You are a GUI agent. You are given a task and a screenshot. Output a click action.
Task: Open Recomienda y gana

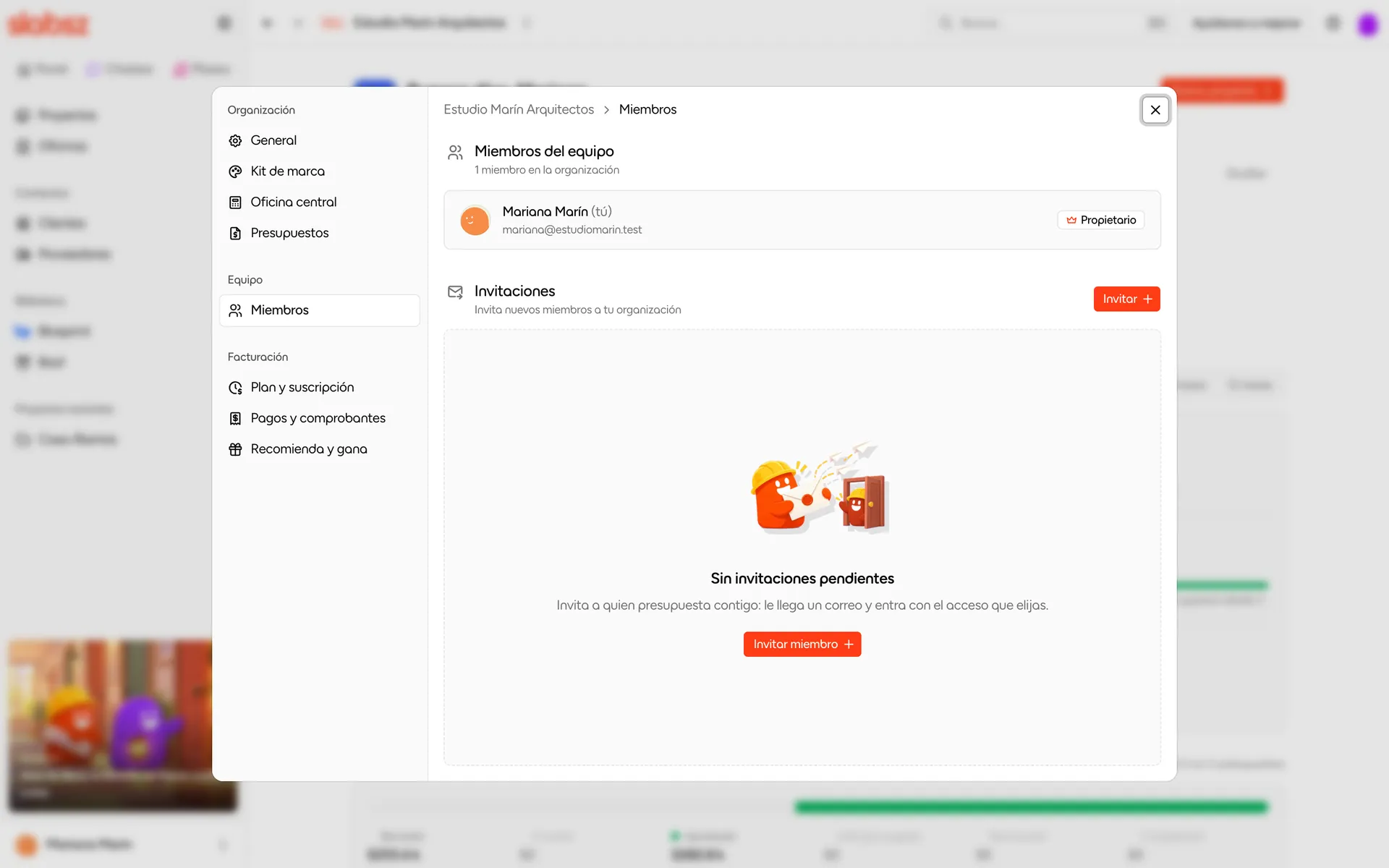[319, 449]
